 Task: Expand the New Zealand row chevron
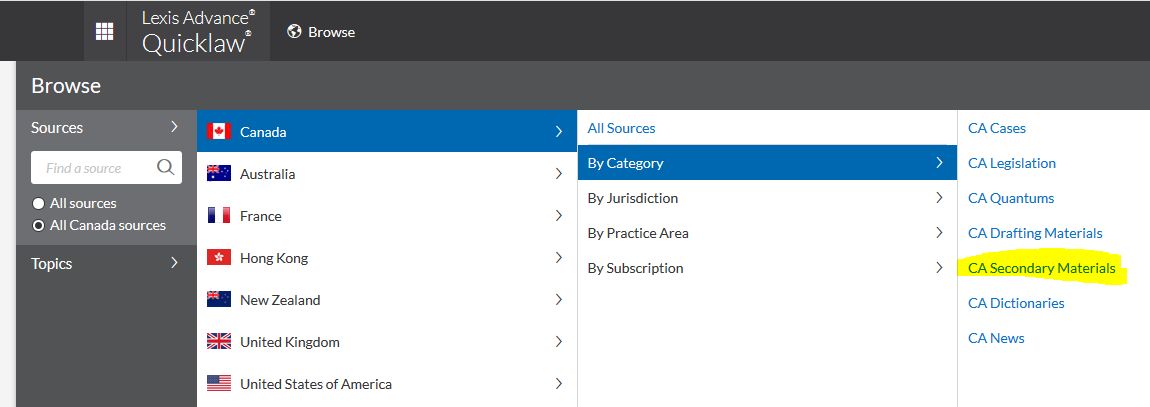pyautogui.click(x=559, y=299)
